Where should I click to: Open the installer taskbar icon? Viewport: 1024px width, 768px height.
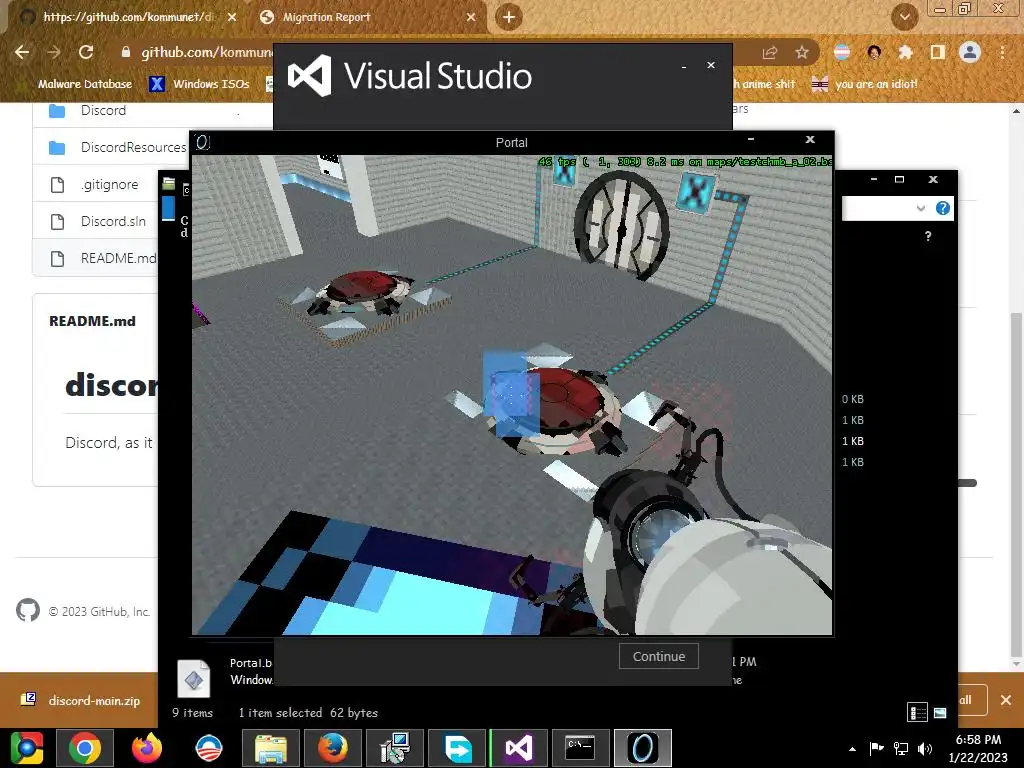coord(394,748)
